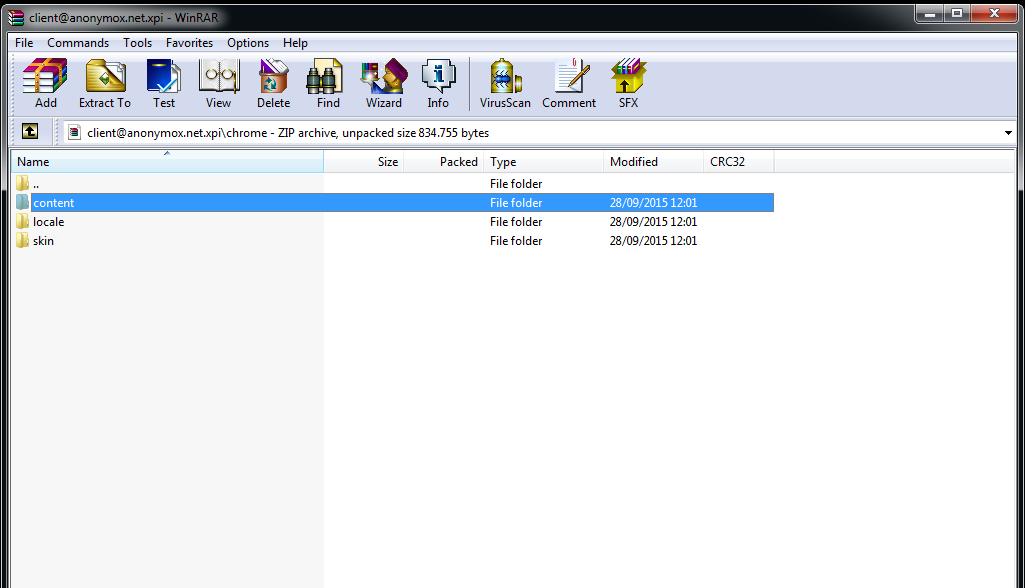Select the '..' parent folder entry
Viewport: 1025px width, 588px height.
click(x=36, y=184)
